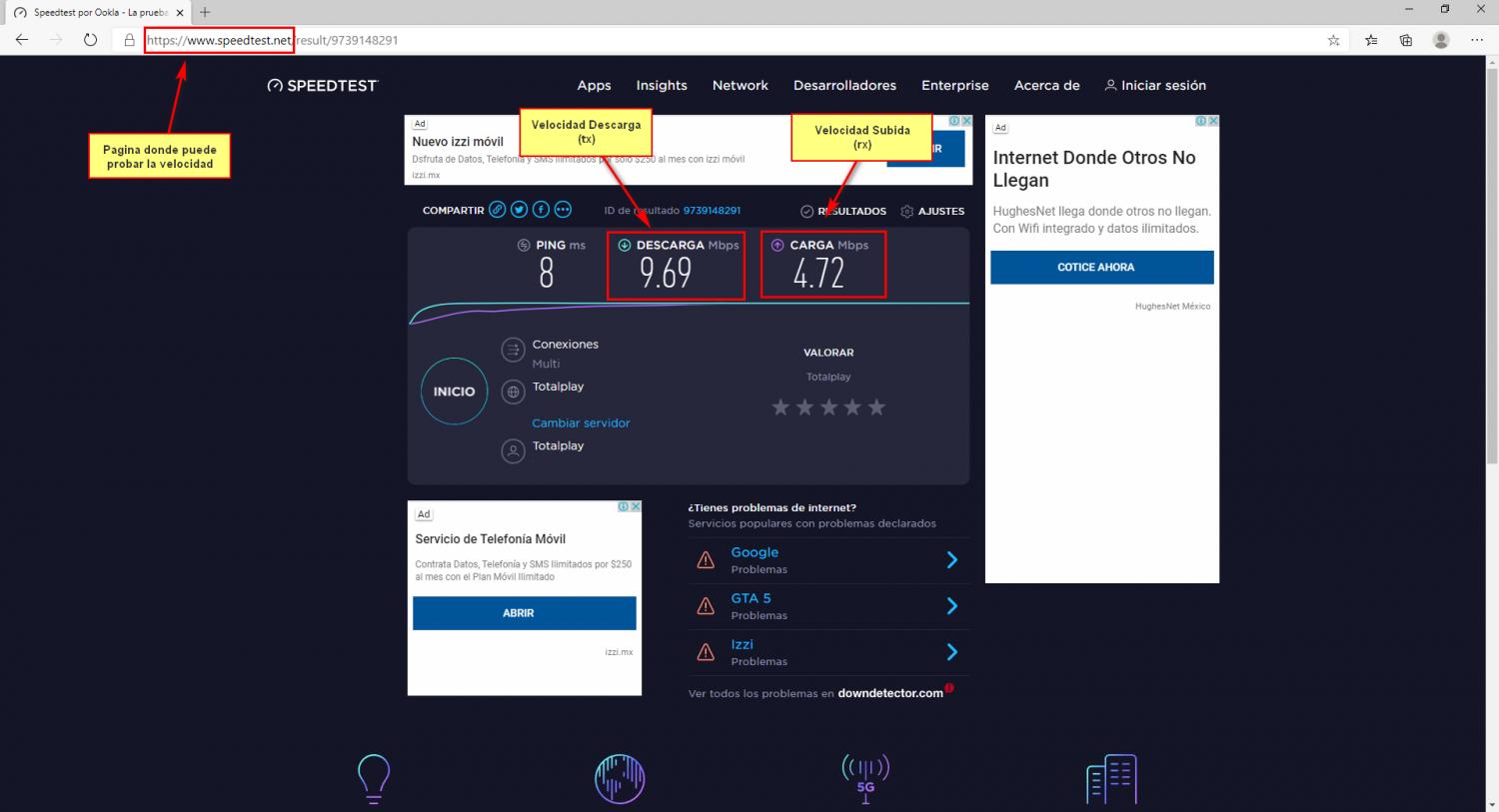1499x812 pixels.
Task: Click Iniciar sesión to log in
Action: pos(1155,86)
